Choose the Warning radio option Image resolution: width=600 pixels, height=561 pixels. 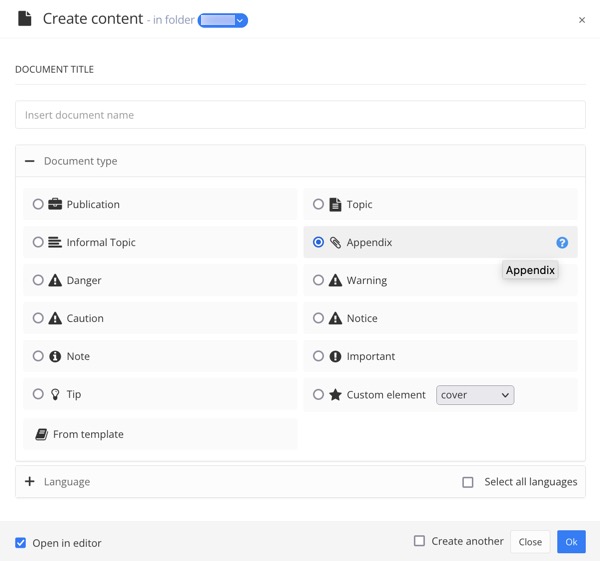tap(318, 281)
